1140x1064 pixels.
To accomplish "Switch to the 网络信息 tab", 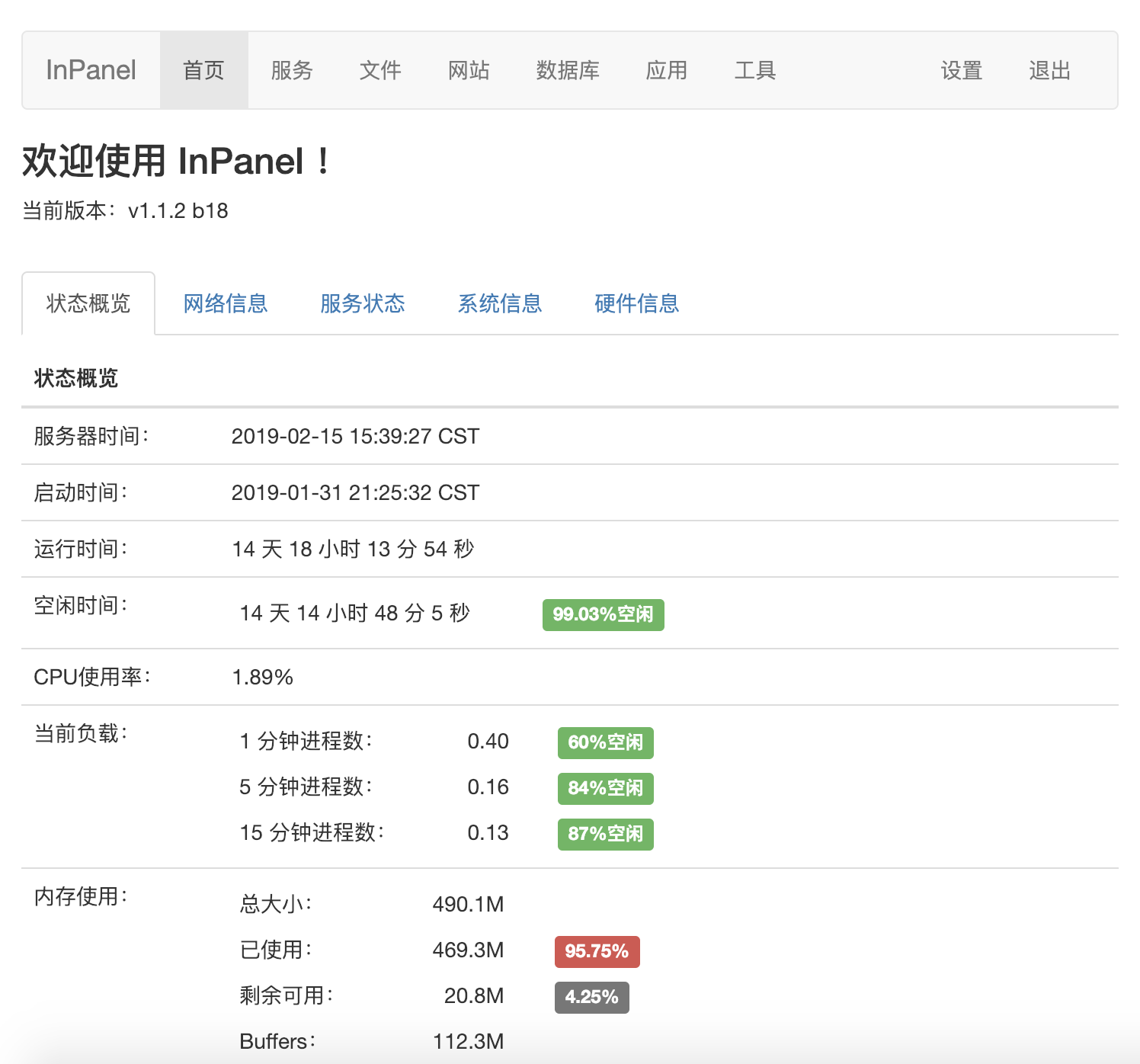I will (226, 303).
